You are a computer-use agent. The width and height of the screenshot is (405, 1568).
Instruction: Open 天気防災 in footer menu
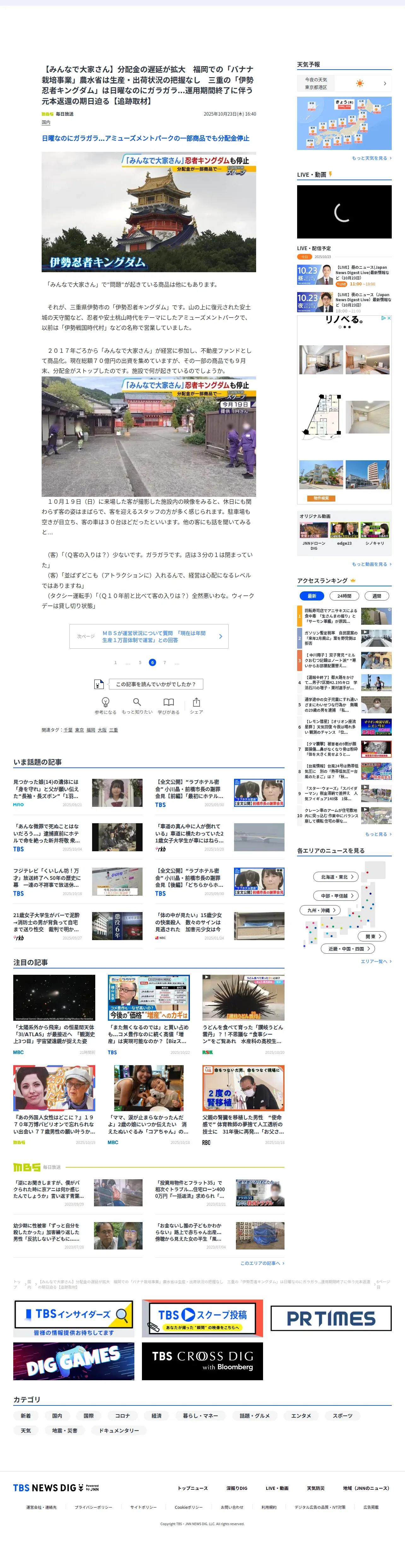(x=315, y=1488)
